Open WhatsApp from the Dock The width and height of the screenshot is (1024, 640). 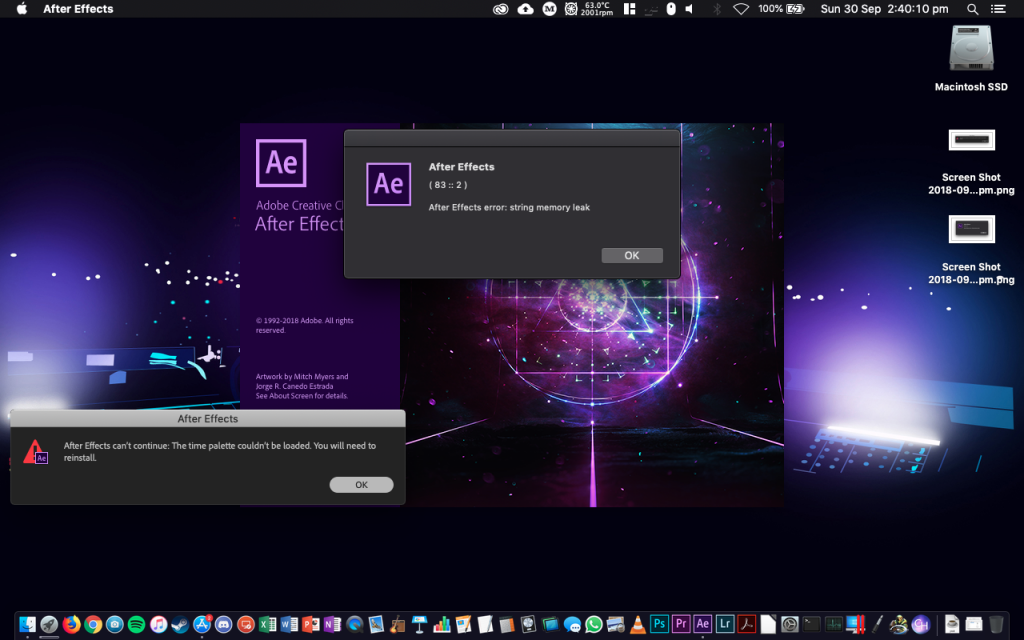[594, 624]
